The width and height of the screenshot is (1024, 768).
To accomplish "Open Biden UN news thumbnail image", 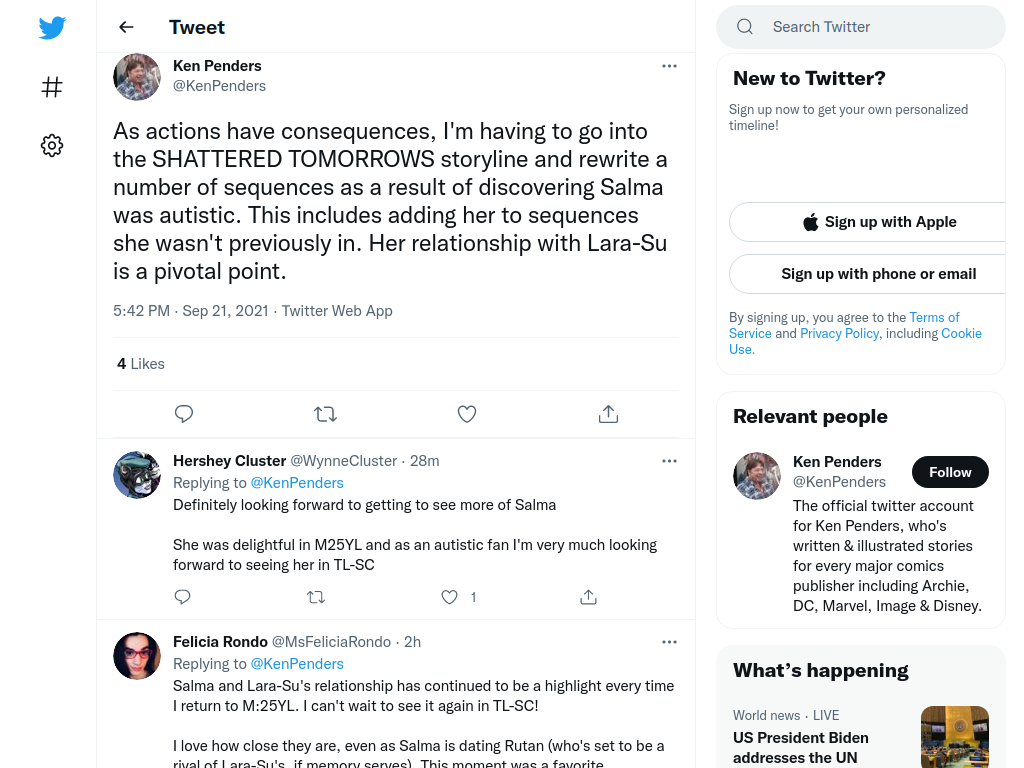I will (x=955, y=737).
